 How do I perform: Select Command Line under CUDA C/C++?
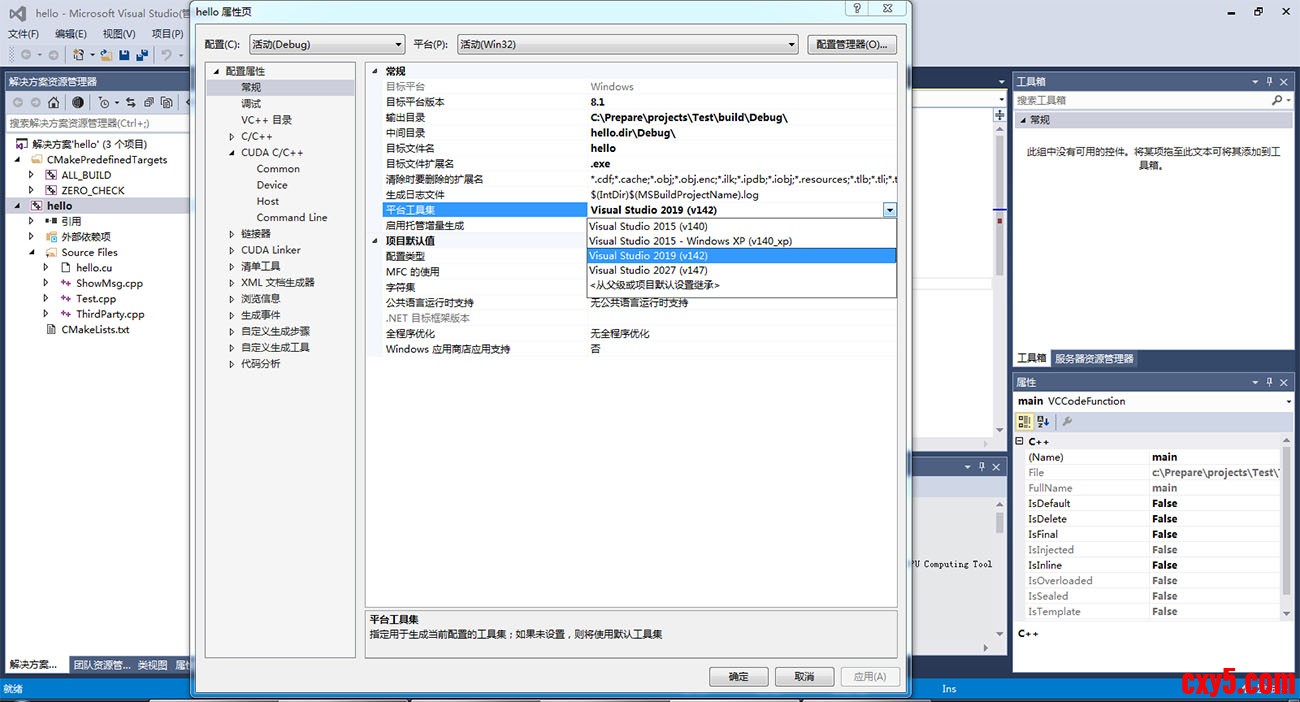tap(291, 217)
